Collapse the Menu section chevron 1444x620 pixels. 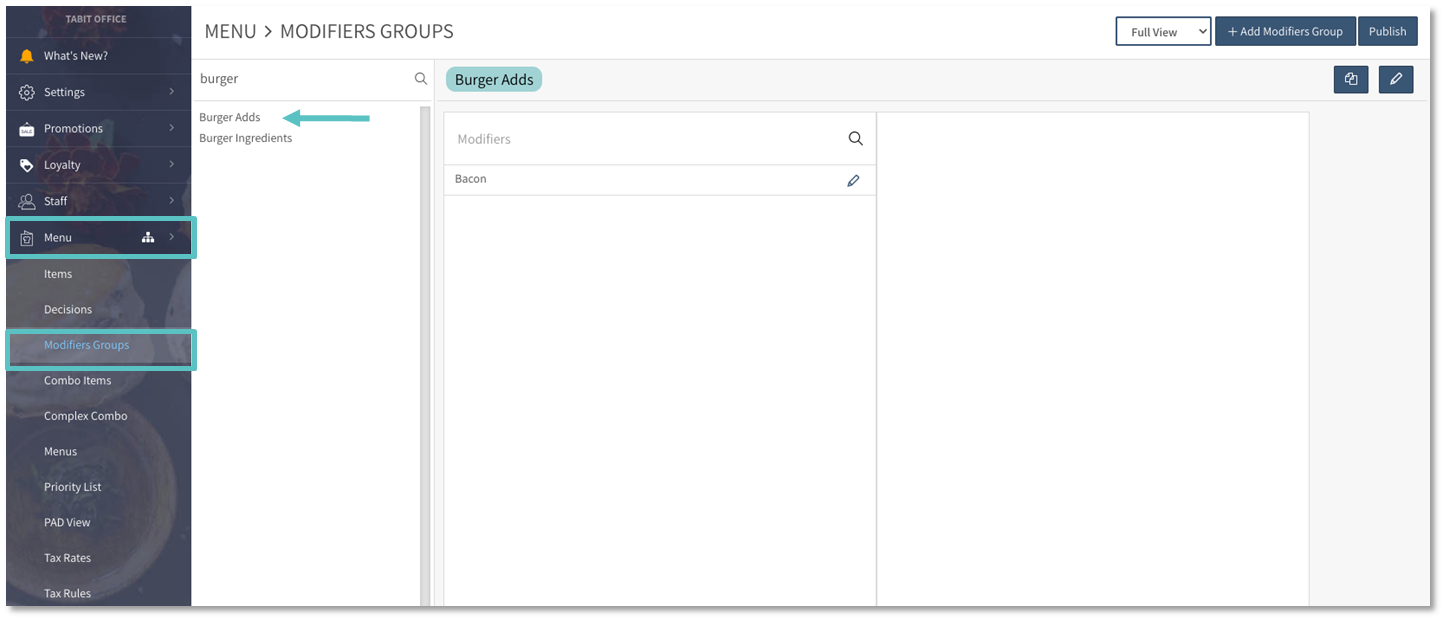click(172, 237)
